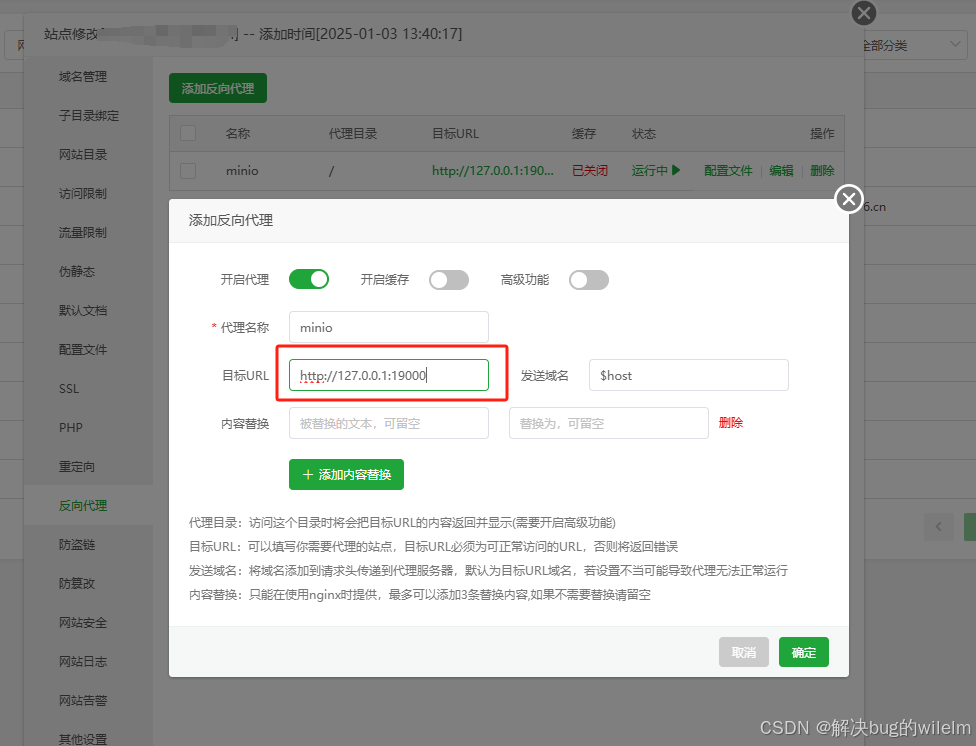Click 编辑 link in minio row
Image resolution: width=976 pixels, height=746 pixels.
[781, 171]
